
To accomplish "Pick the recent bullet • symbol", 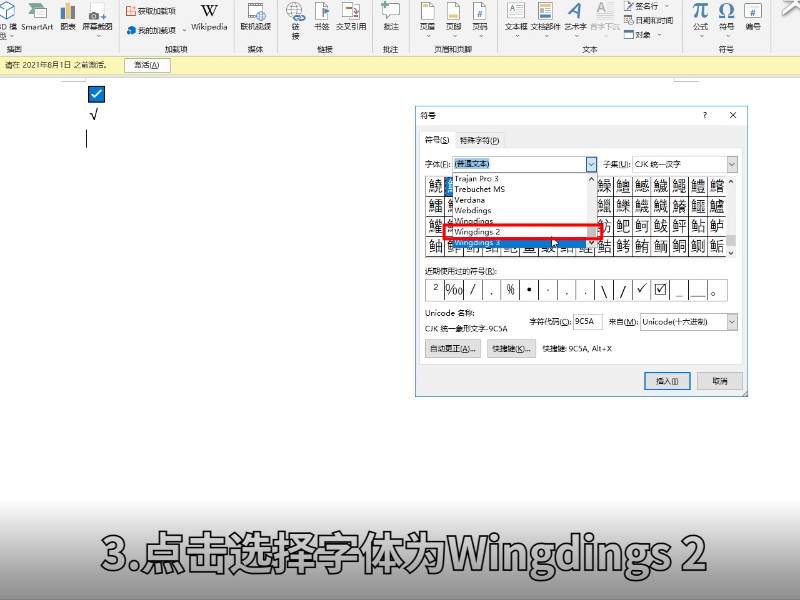I will [x=529, y=290].
